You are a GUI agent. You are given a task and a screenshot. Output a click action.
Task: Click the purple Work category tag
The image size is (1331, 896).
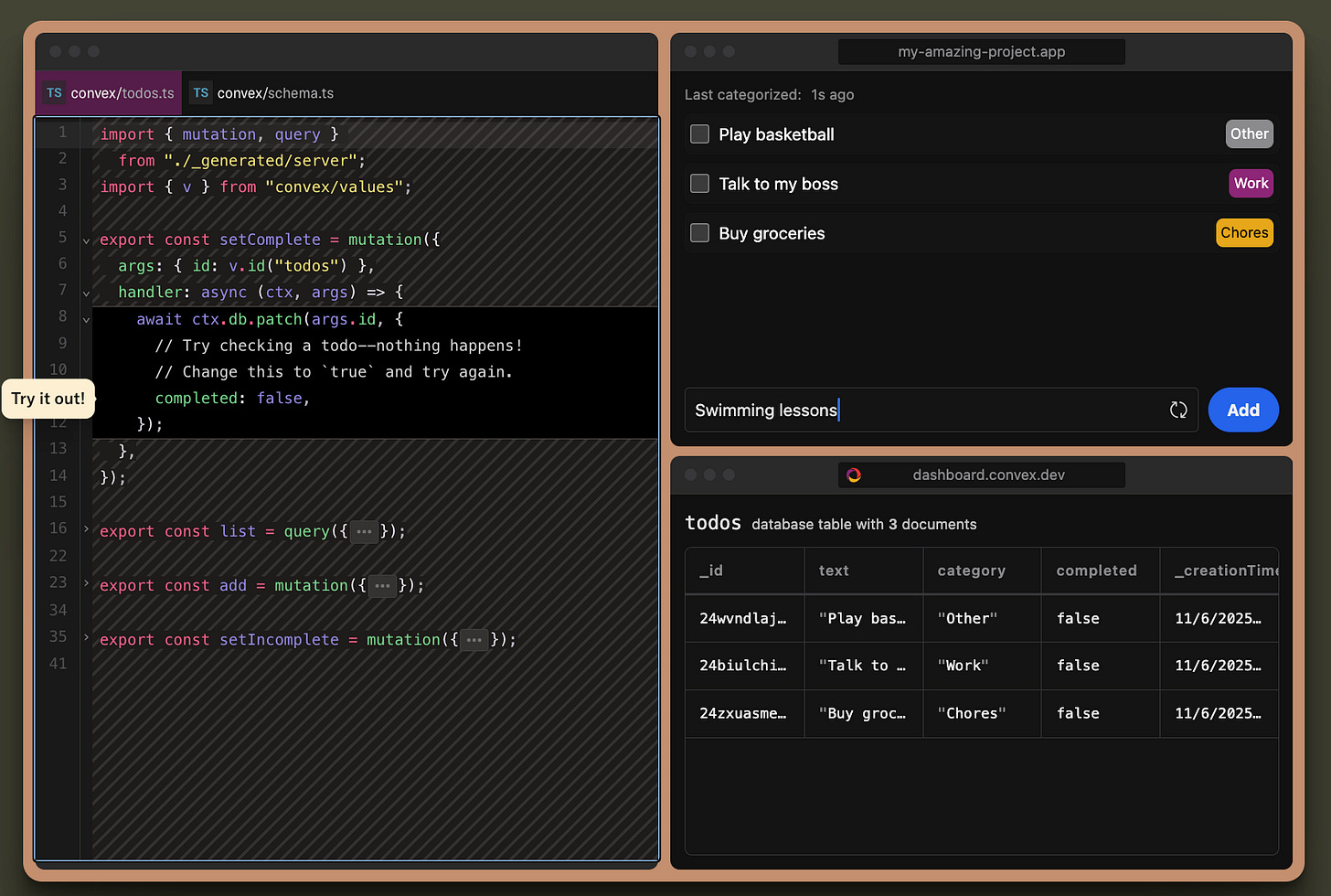pyautogui.click(x=1251, y=184)
